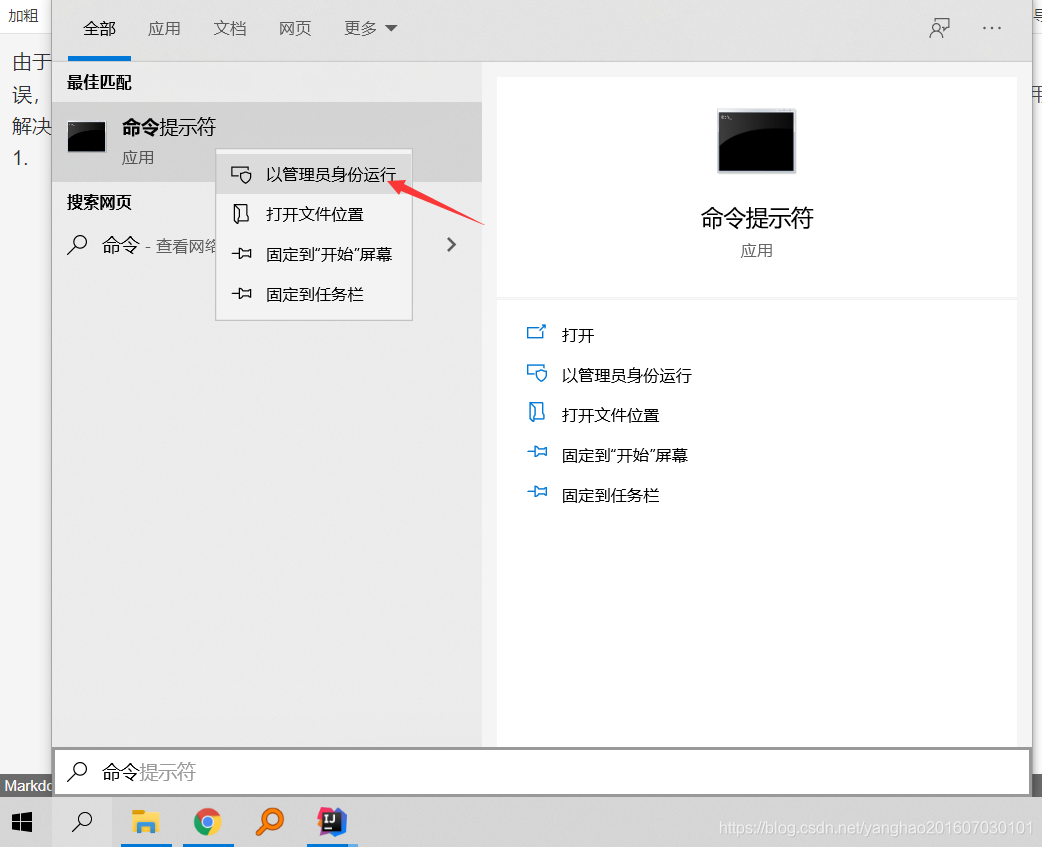1042x847 pixels.
Task: Expand the web result chevron arrow
Action: [x=451, y=245]
